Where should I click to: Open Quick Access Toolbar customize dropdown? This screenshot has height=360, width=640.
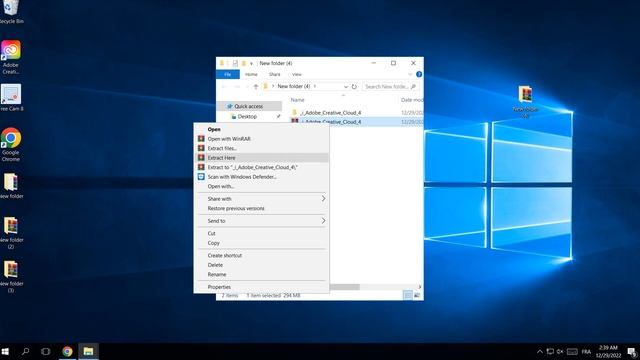tap(251, 63)
